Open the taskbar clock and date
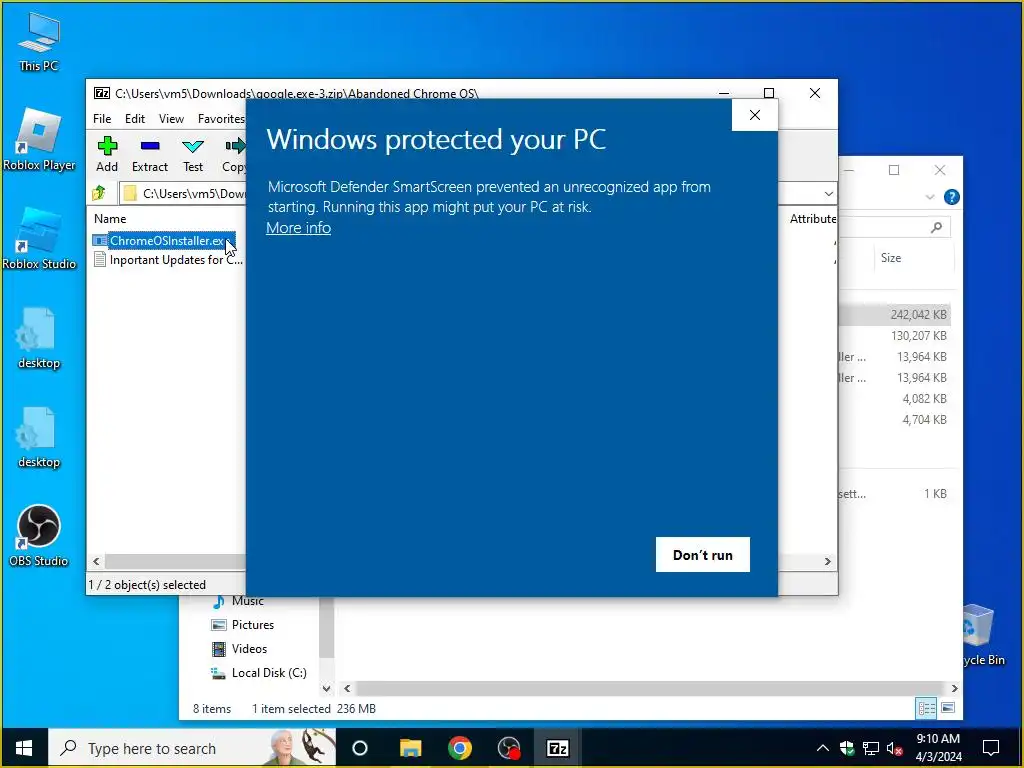This screenshot has width=1024, height=768. click(938, 748)
